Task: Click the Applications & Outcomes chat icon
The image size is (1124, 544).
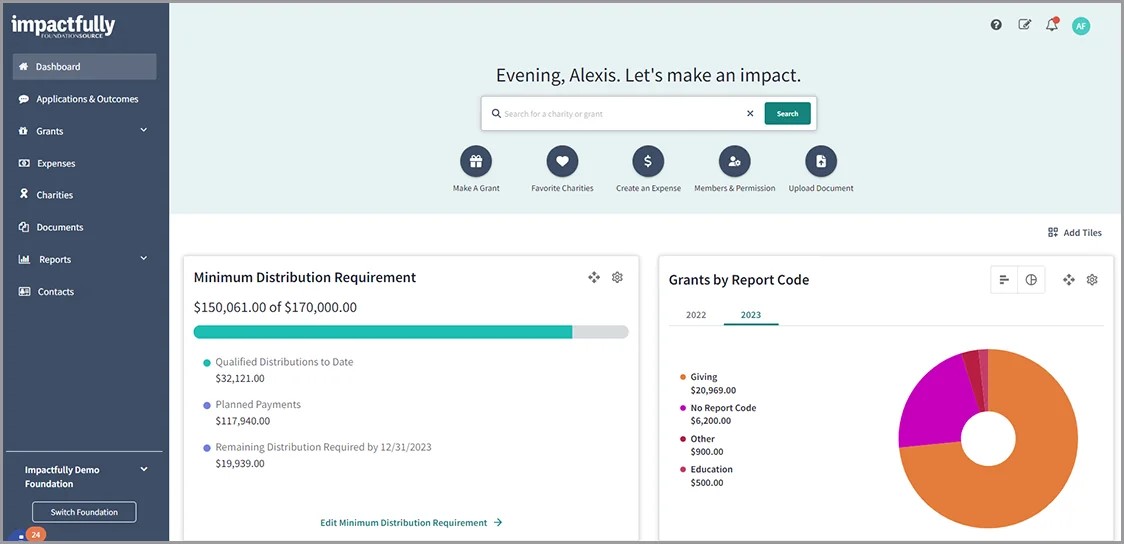Action: pyautogui.click(x=24, y=99)
